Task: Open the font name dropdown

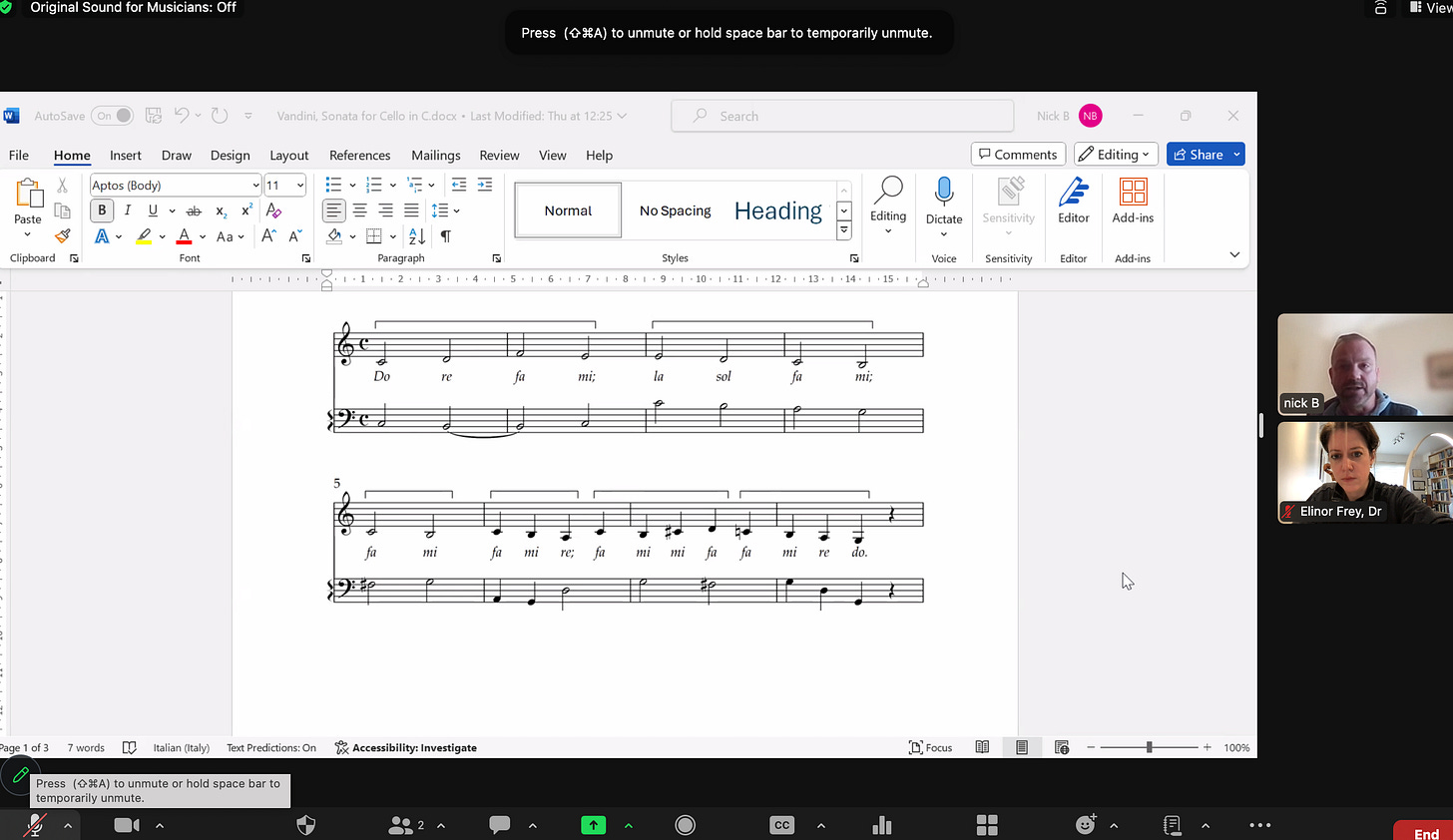Action: pos(255,185)
